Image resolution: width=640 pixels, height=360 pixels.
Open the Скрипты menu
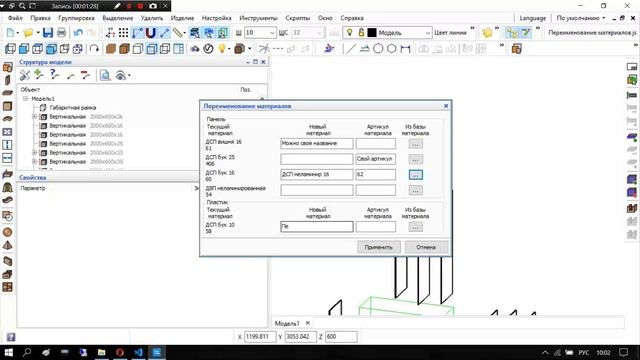298,18
